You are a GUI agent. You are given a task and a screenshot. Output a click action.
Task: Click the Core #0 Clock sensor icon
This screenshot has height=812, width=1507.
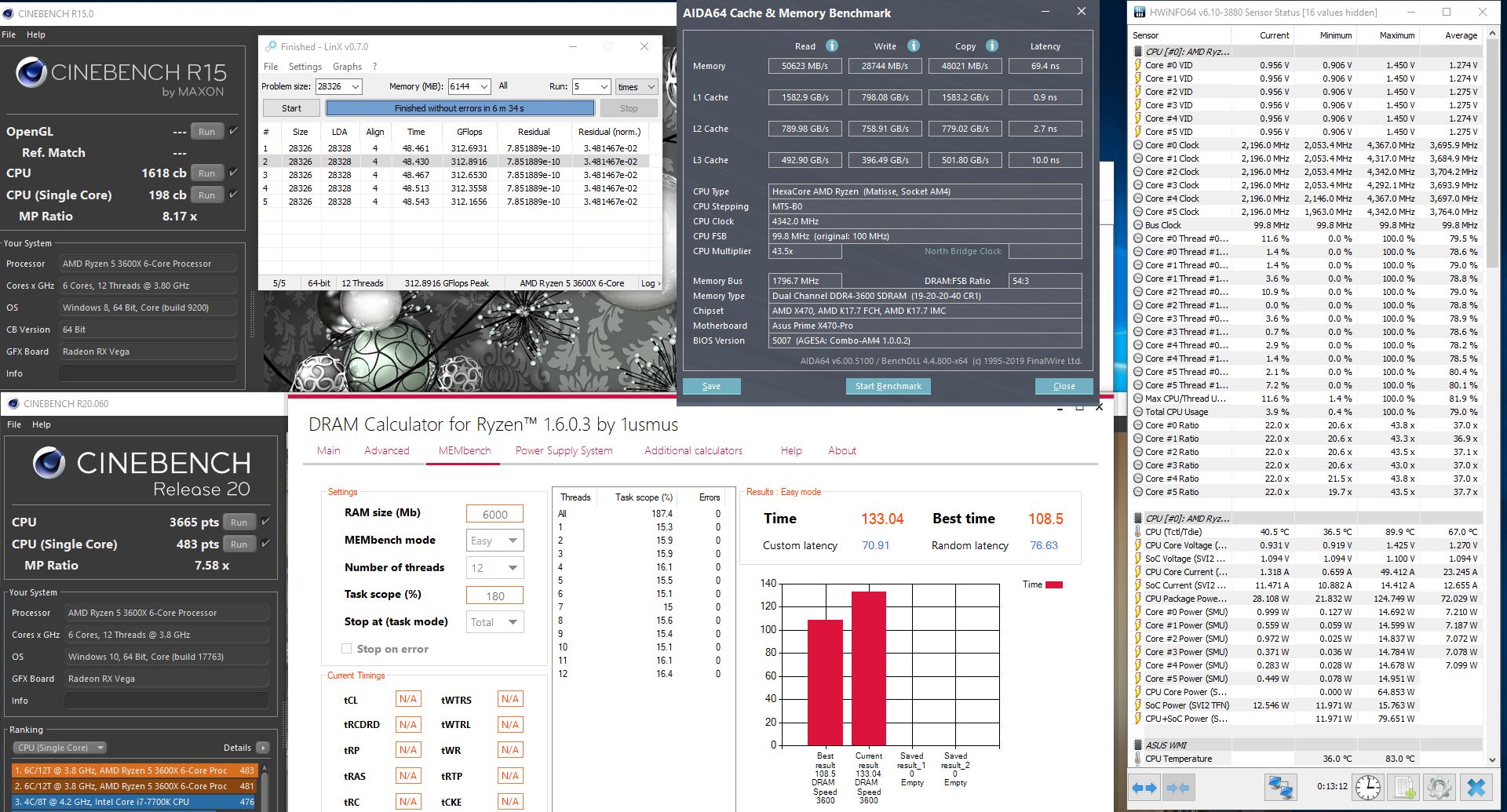point(1138,145)
